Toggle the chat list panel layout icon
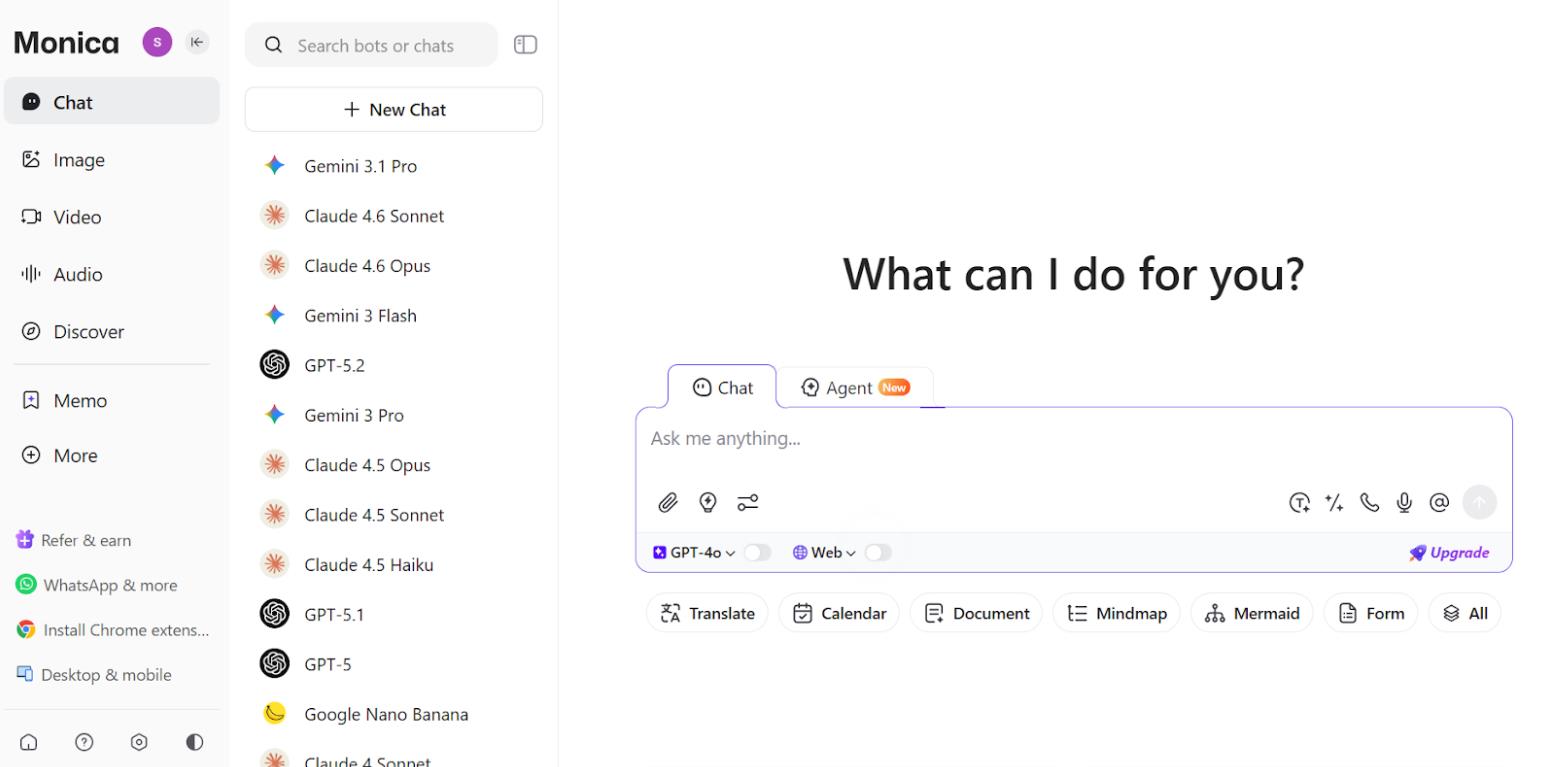1545x767 pixels. (x=525, y=45)
